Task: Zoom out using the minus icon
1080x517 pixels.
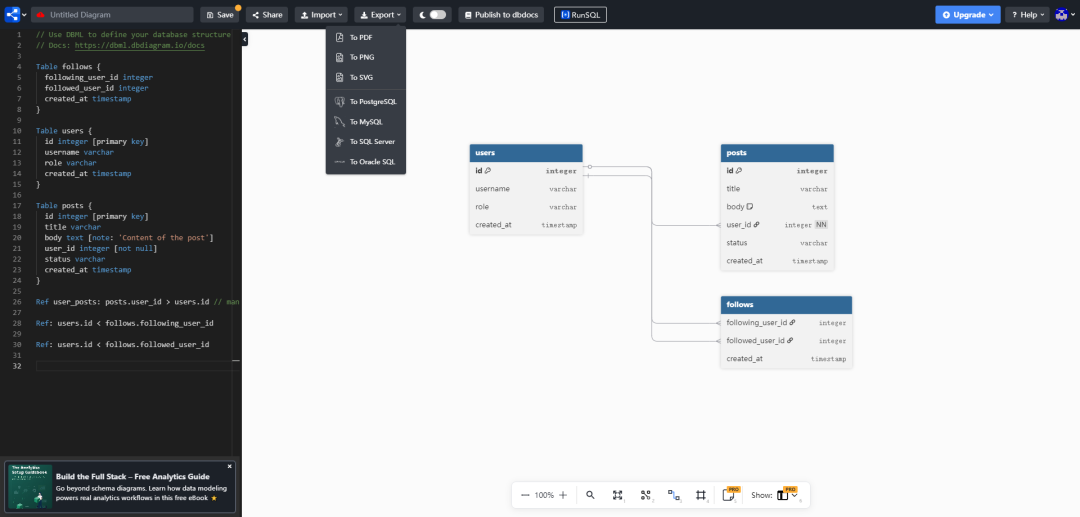Action: (x=526, y=495)
